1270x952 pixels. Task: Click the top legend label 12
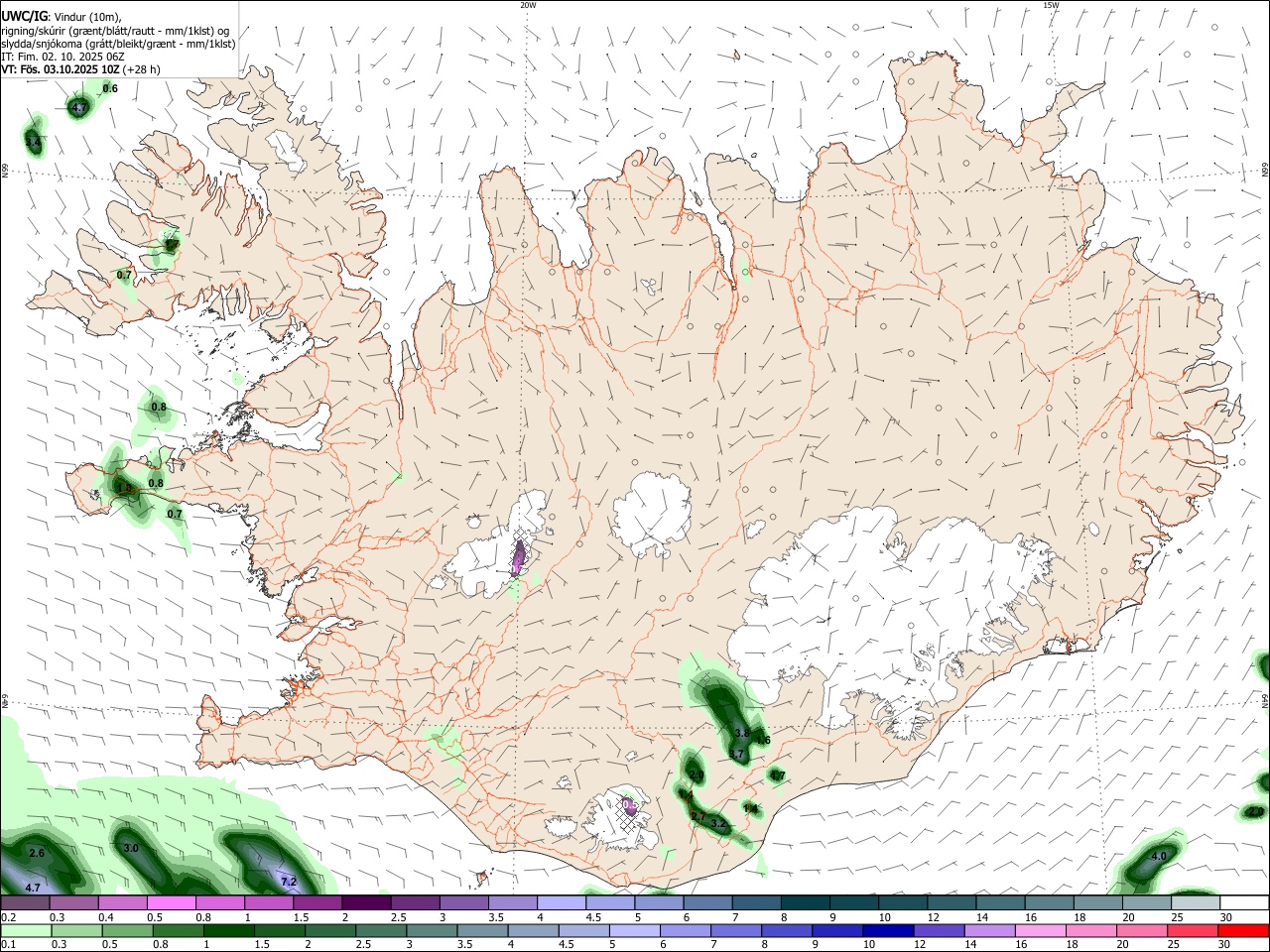[932, 917]
